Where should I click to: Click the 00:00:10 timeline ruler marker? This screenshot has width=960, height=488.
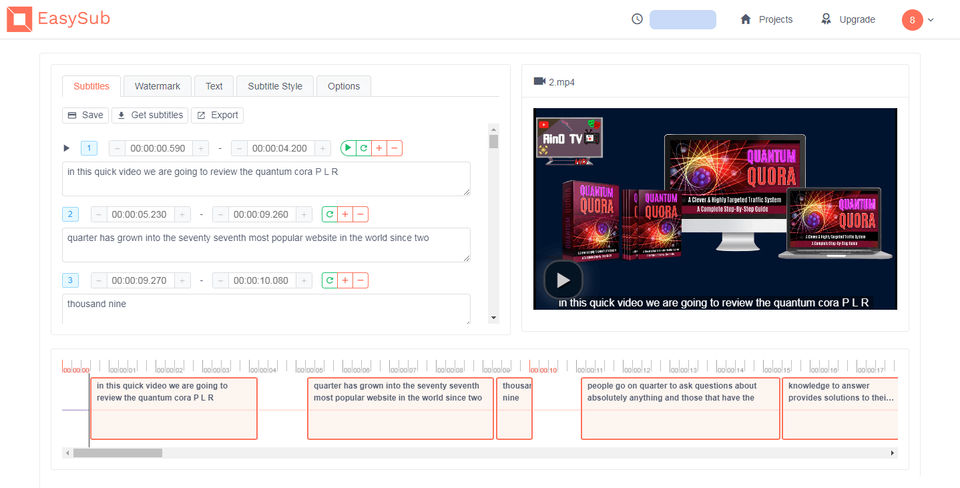click(543, 370)
